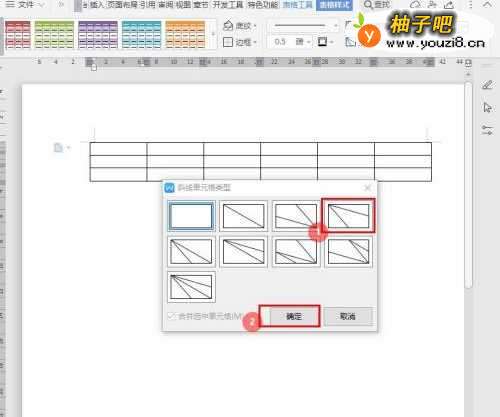Select the red table style thumbnail

click(x=18, y=35)
